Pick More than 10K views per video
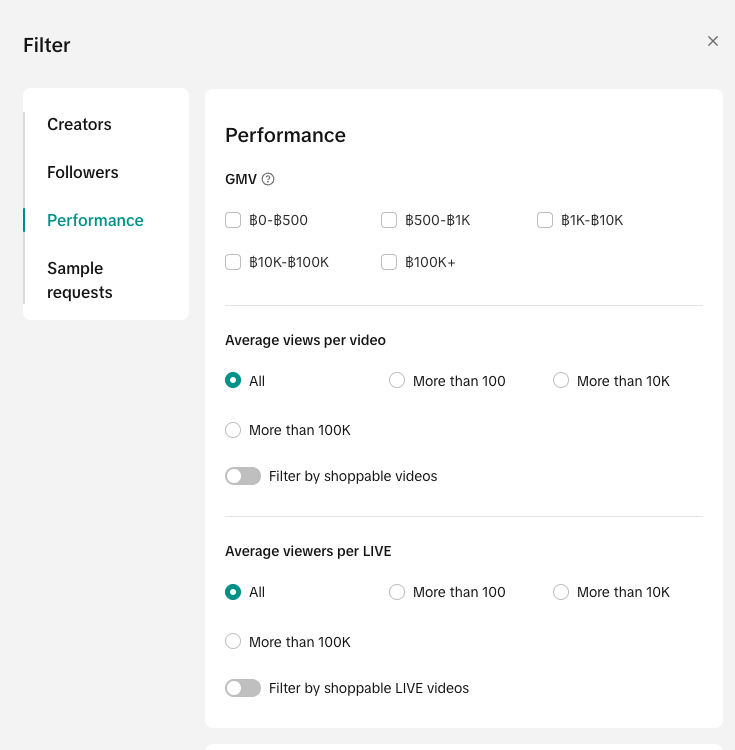The height and width of the screenshot is (750, 735). (561, 381)
